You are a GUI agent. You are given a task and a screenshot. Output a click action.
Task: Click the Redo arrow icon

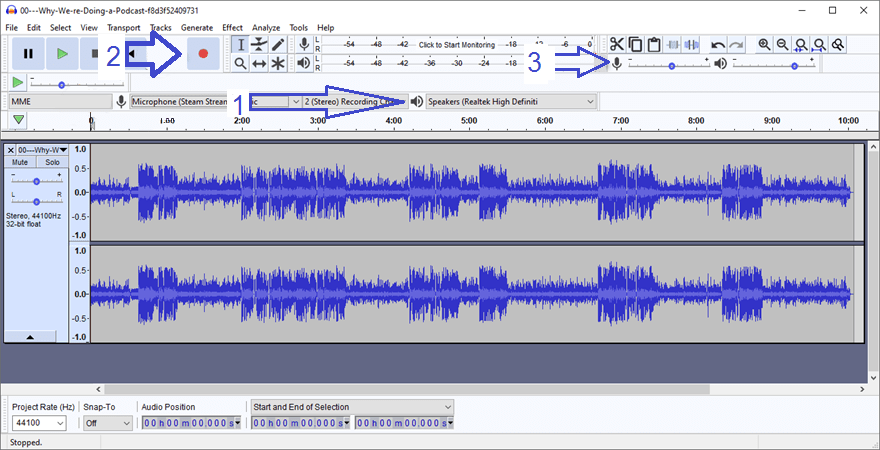(736, 44)
